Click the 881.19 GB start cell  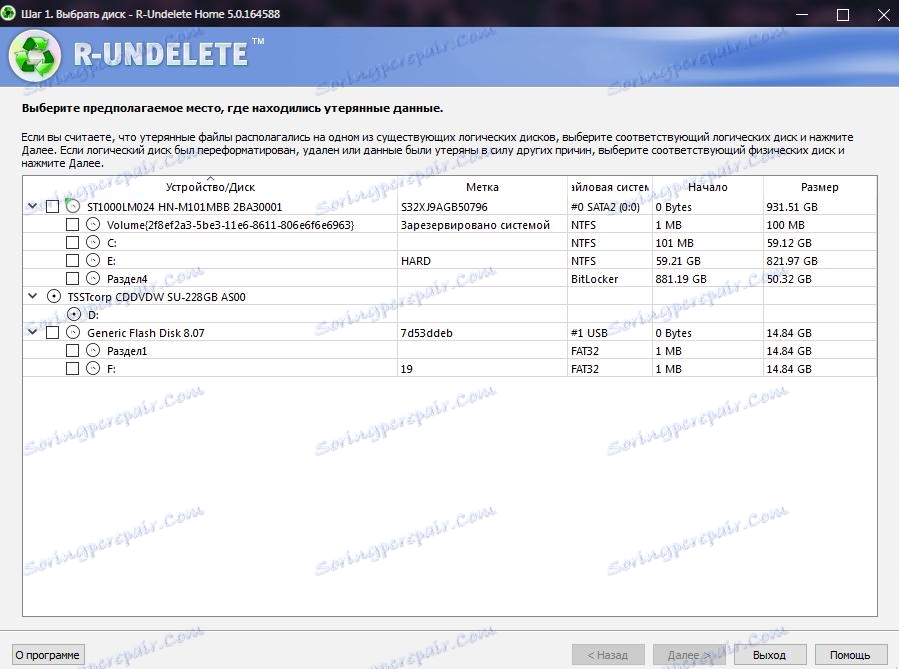click(681, 279)
